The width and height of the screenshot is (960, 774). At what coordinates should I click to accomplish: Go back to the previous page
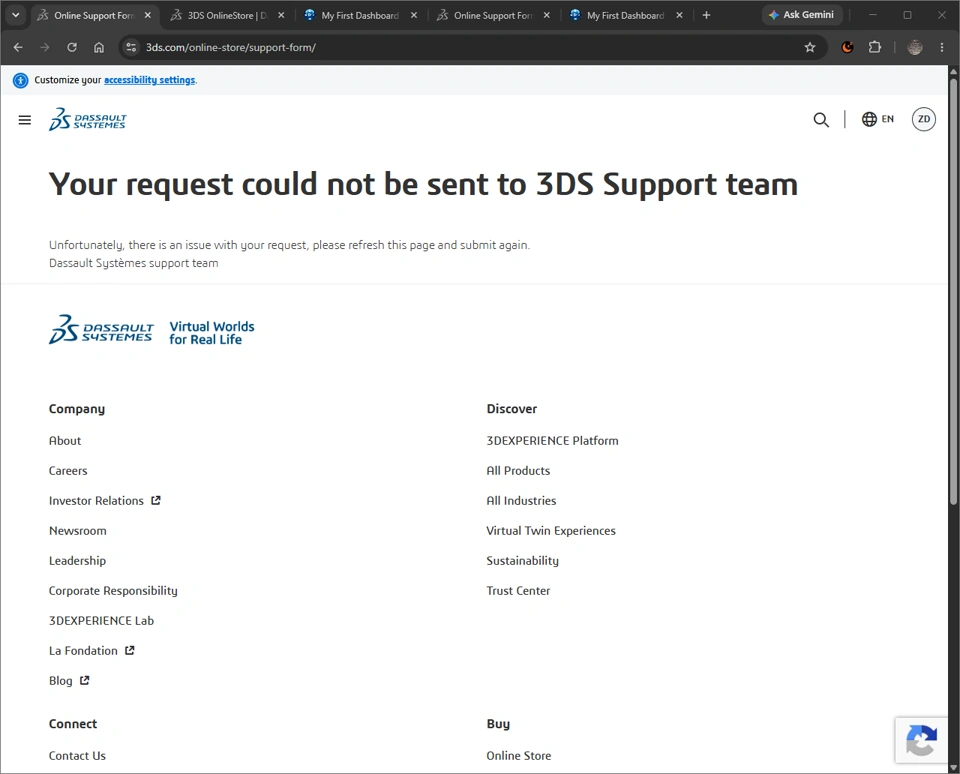(x=18, y=47)
